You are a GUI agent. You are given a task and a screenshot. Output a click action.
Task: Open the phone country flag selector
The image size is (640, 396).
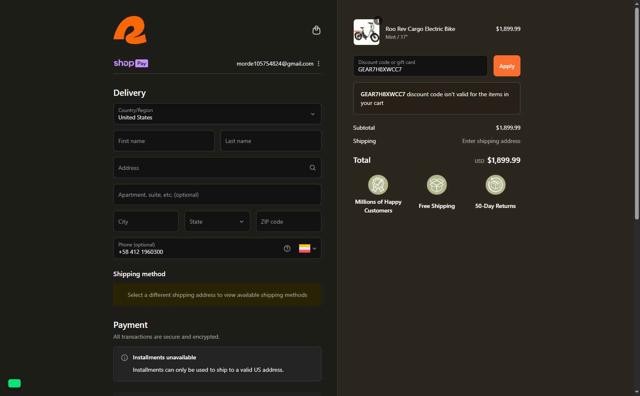(x=307, y=248)
